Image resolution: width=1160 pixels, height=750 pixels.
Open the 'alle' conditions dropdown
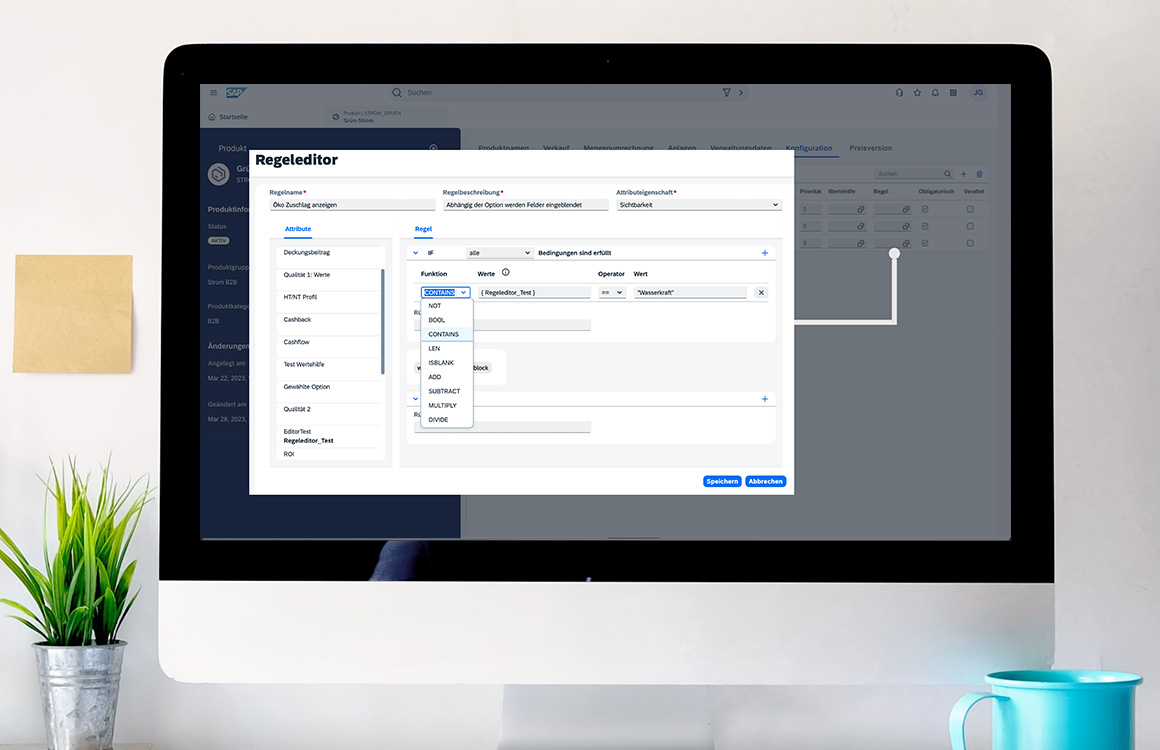click(x=499, y=253)
